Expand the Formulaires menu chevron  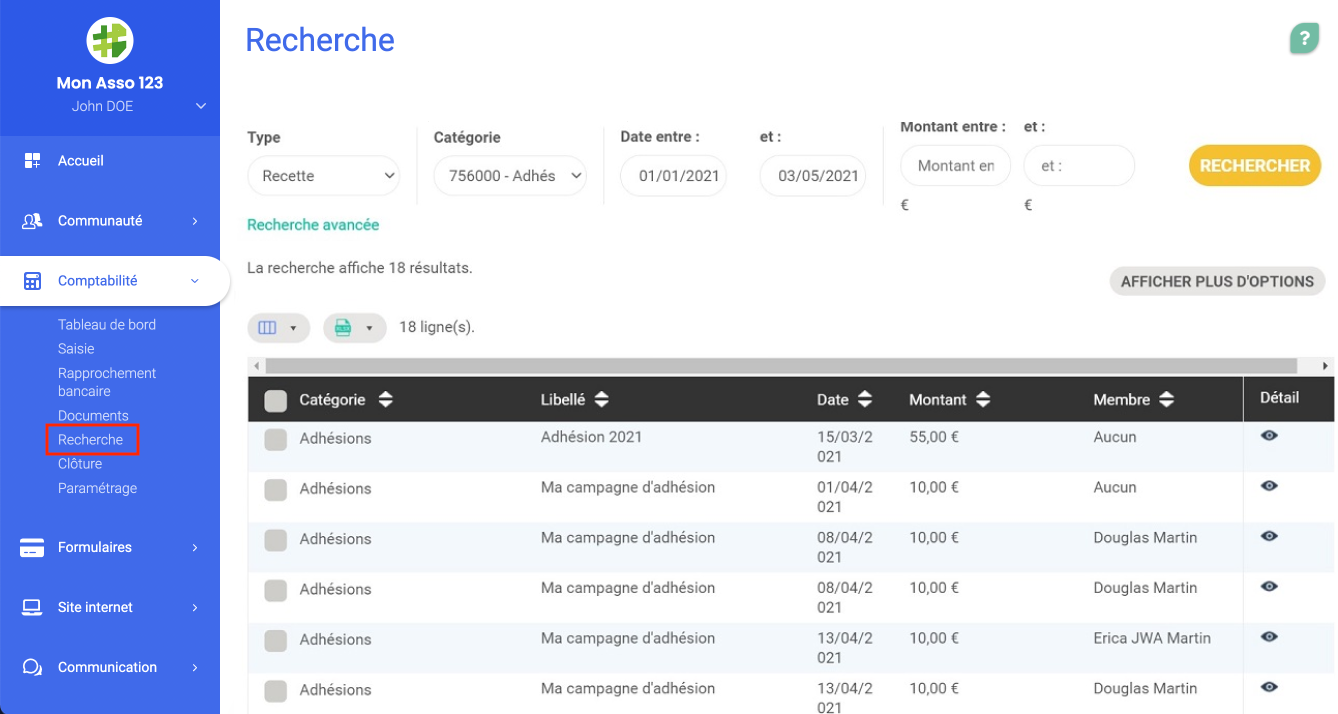pyautogui.click(x=195, y=548)
